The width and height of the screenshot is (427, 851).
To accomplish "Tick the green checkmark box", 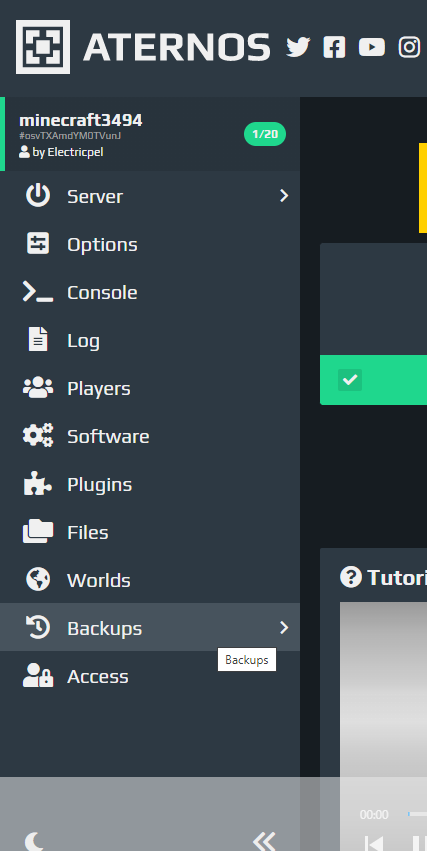I will click(350, 380).
